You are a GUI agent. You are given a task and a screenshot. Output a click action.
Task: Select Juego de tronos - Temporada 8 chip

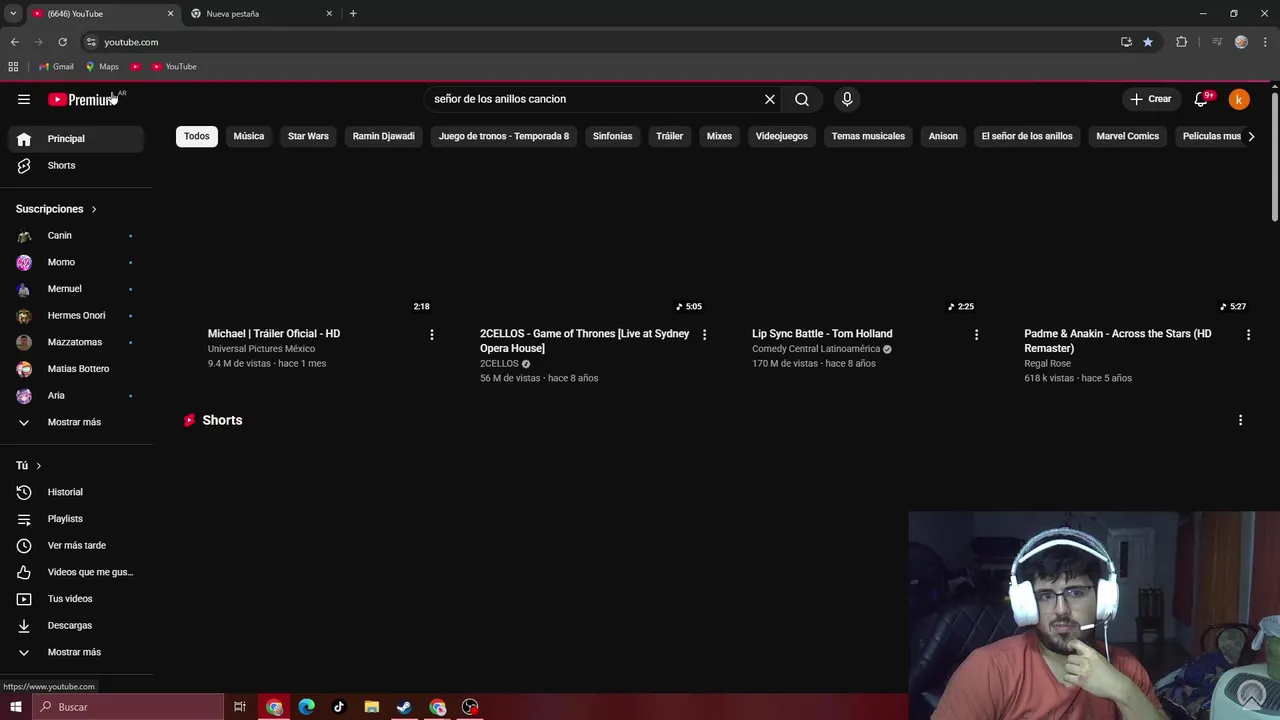504,136
